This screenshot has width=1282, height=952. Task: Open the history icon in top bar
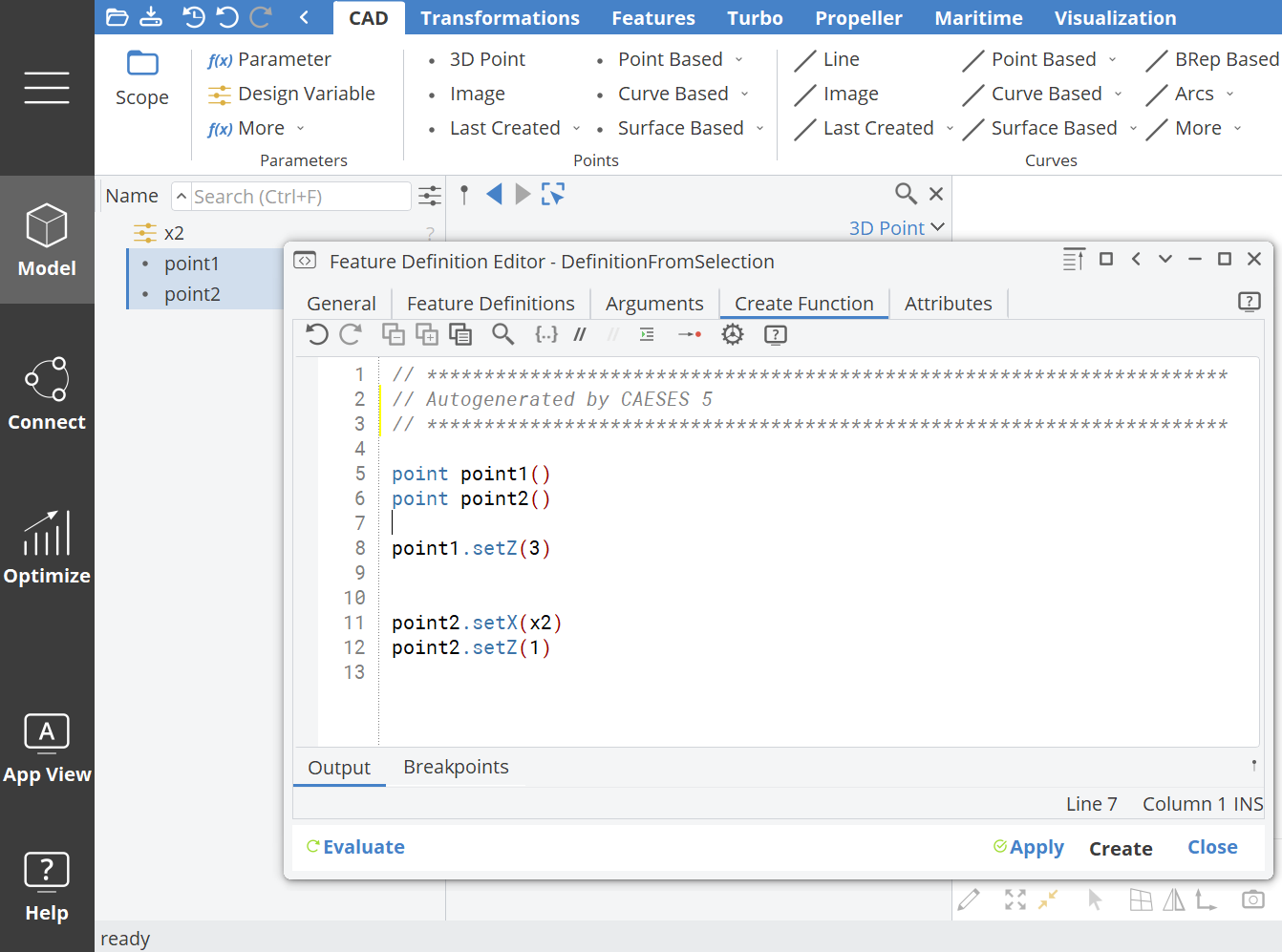[194, 17]
